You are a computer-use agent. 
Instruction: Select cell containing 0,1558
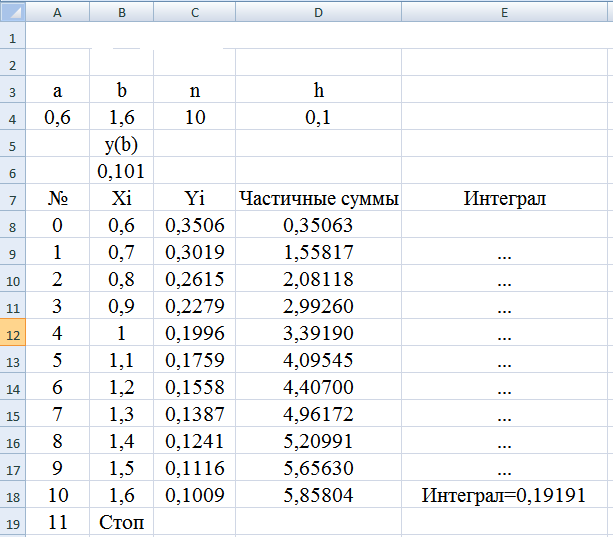195,386
